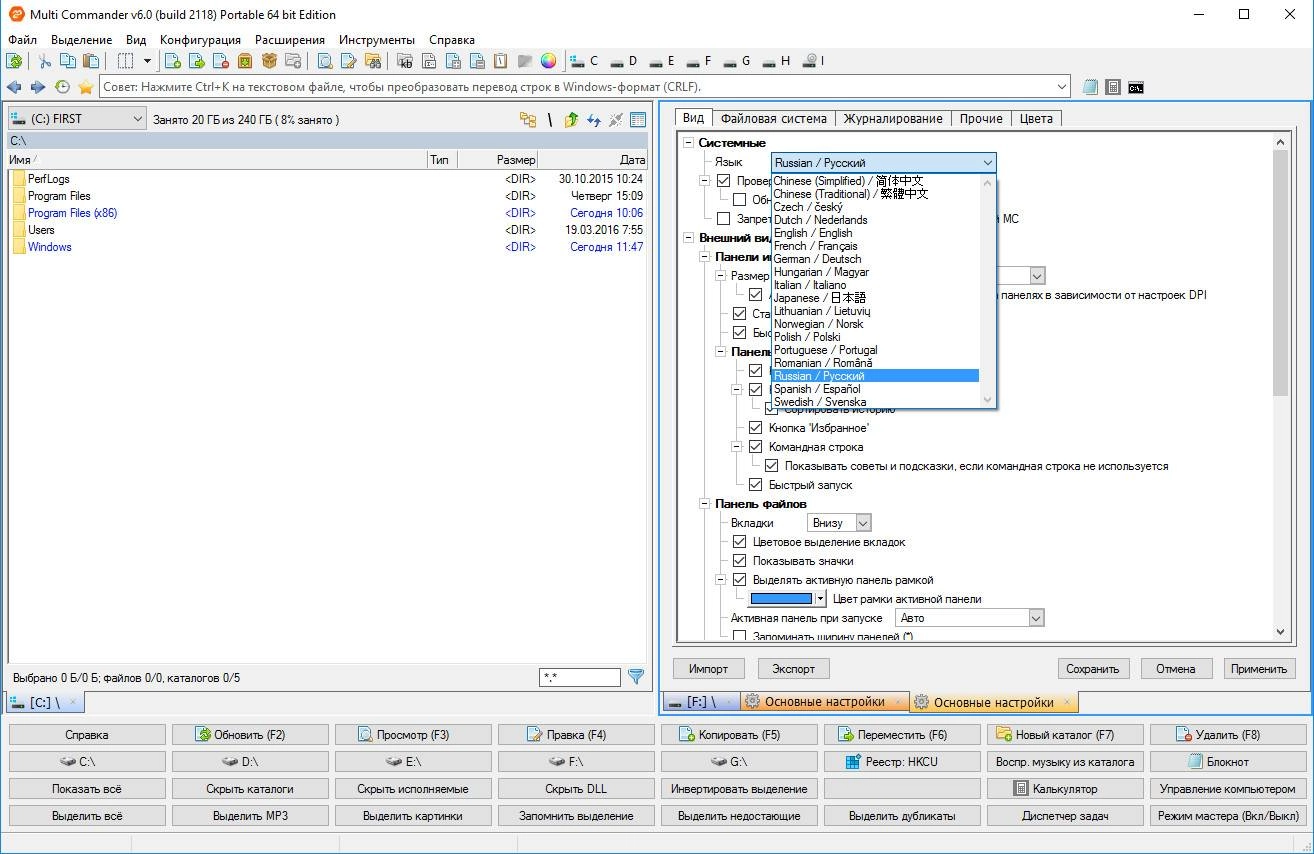Viewport: 1314px width, 854px height.
Task: Open calculator icon beside the command line
Action: (x=1113, y=87)
